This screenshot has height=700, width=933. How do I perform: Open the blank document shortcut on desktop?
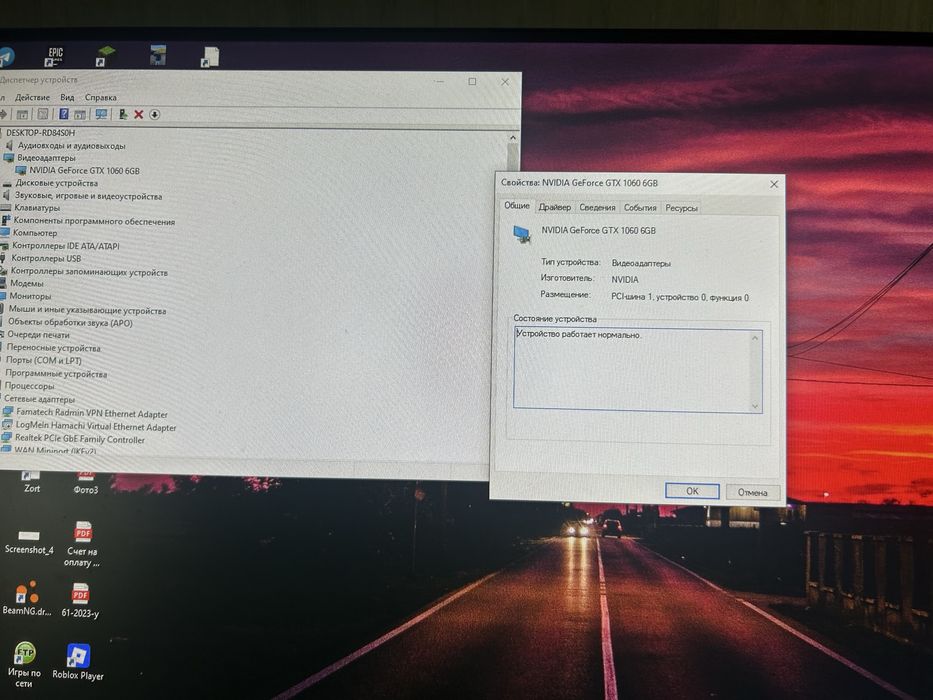[x=209, y=57]
